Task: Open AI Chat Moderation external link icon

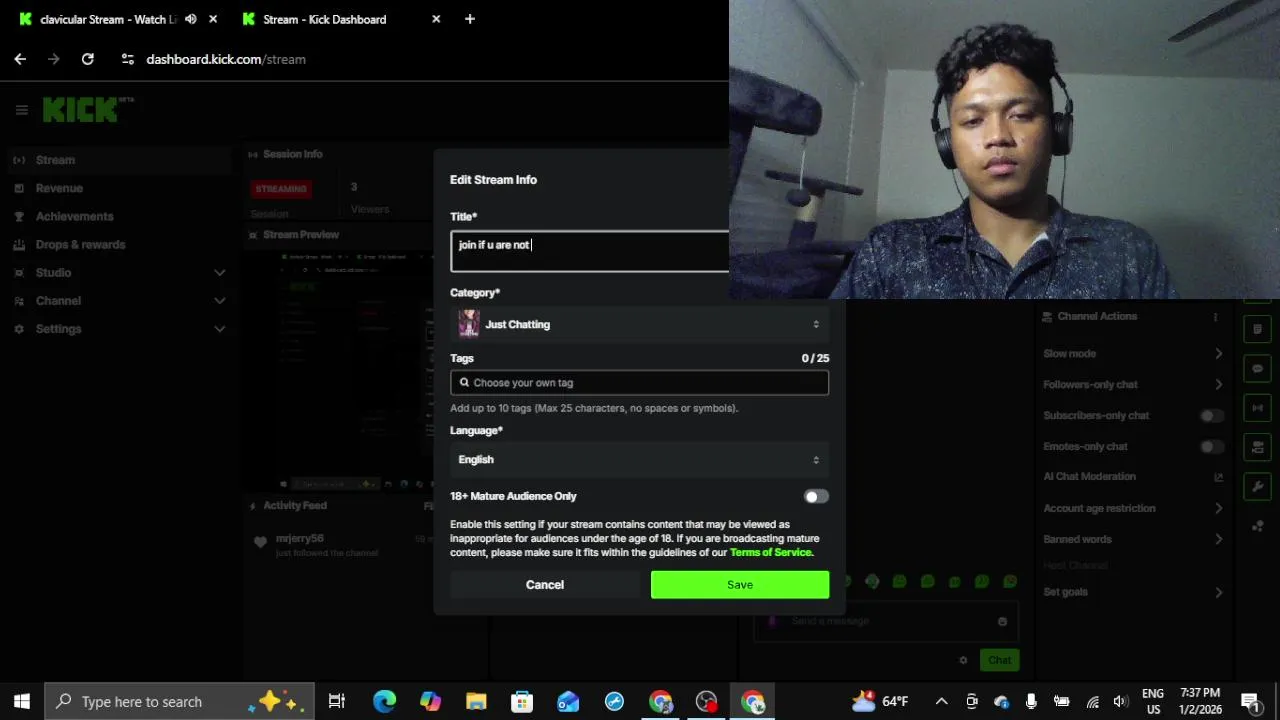Action: point(1218,477)
